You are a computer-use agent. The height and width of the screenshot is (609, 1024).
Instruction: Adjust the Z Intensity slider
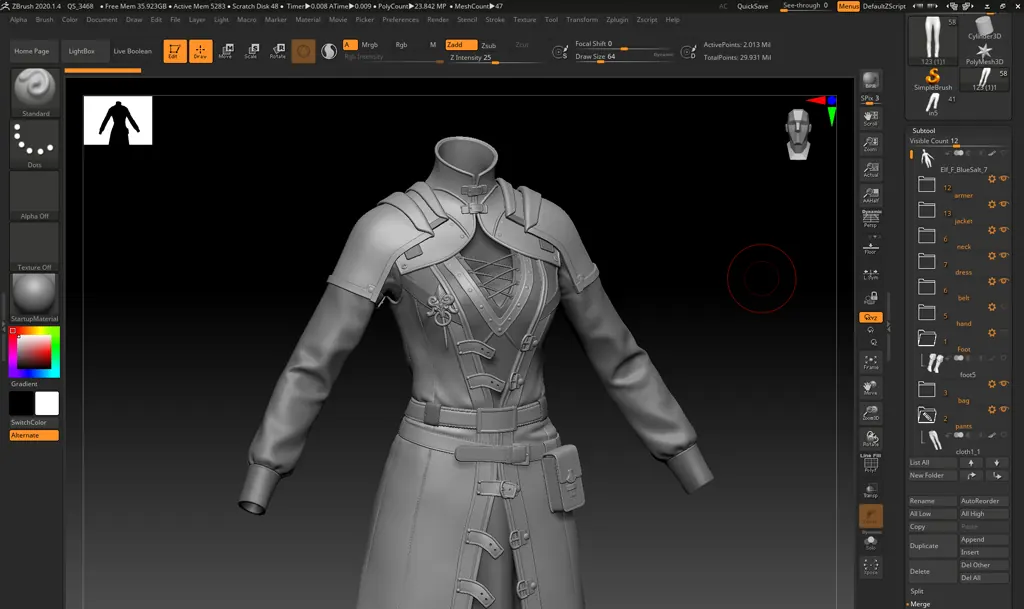(494, 57)
